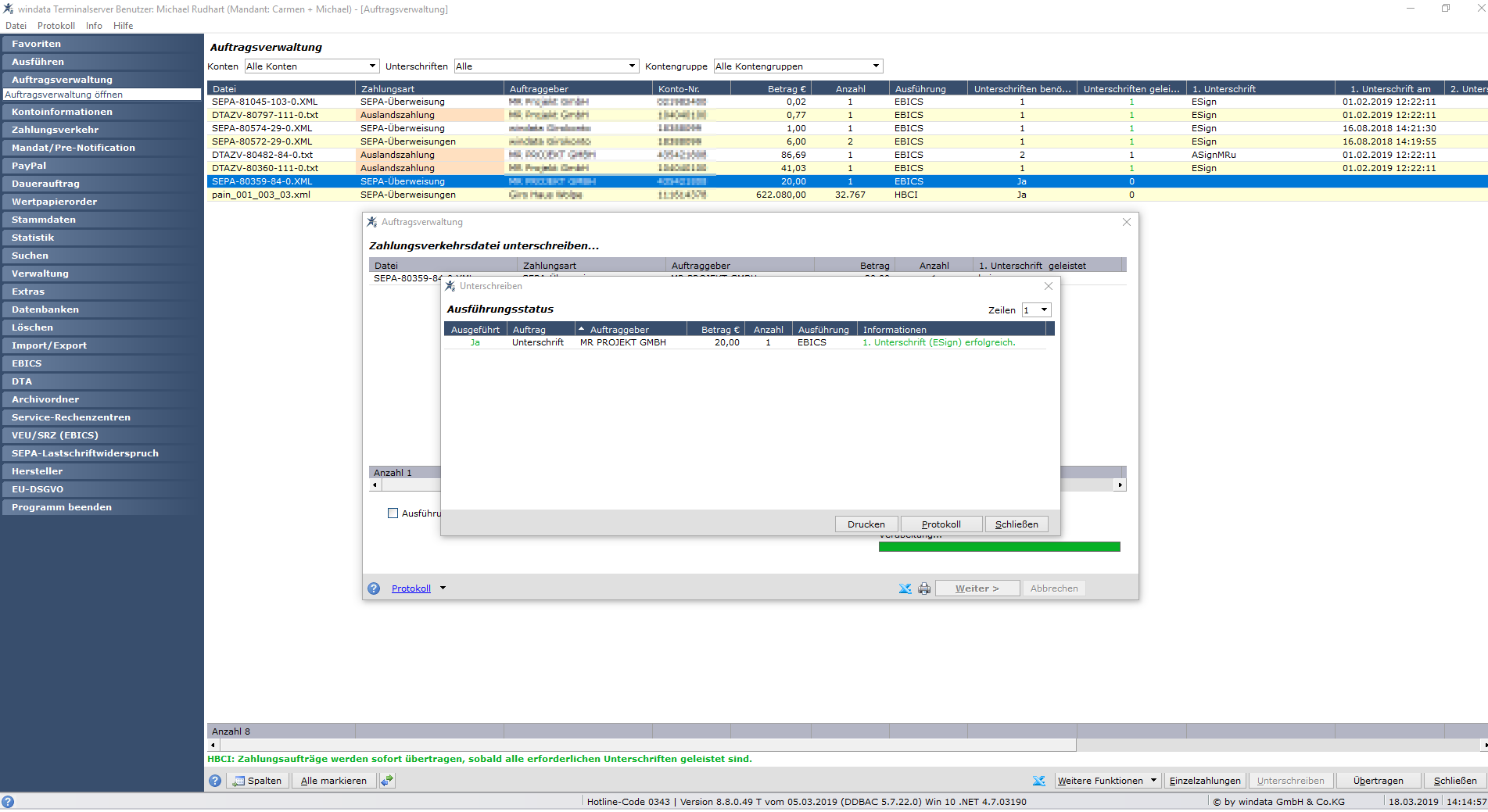The width and height of the screenshot is (1488, 812).
Task: Click Protokoll button in Ausführungsstatus dialog
Action: [941, 524]
